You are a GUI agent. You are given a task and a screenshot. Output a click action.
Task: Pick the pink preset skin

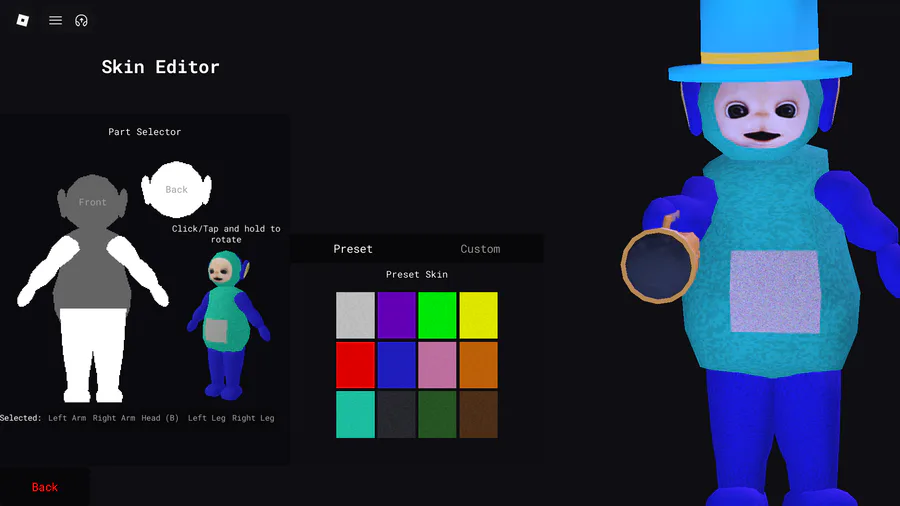coord(437,365)
